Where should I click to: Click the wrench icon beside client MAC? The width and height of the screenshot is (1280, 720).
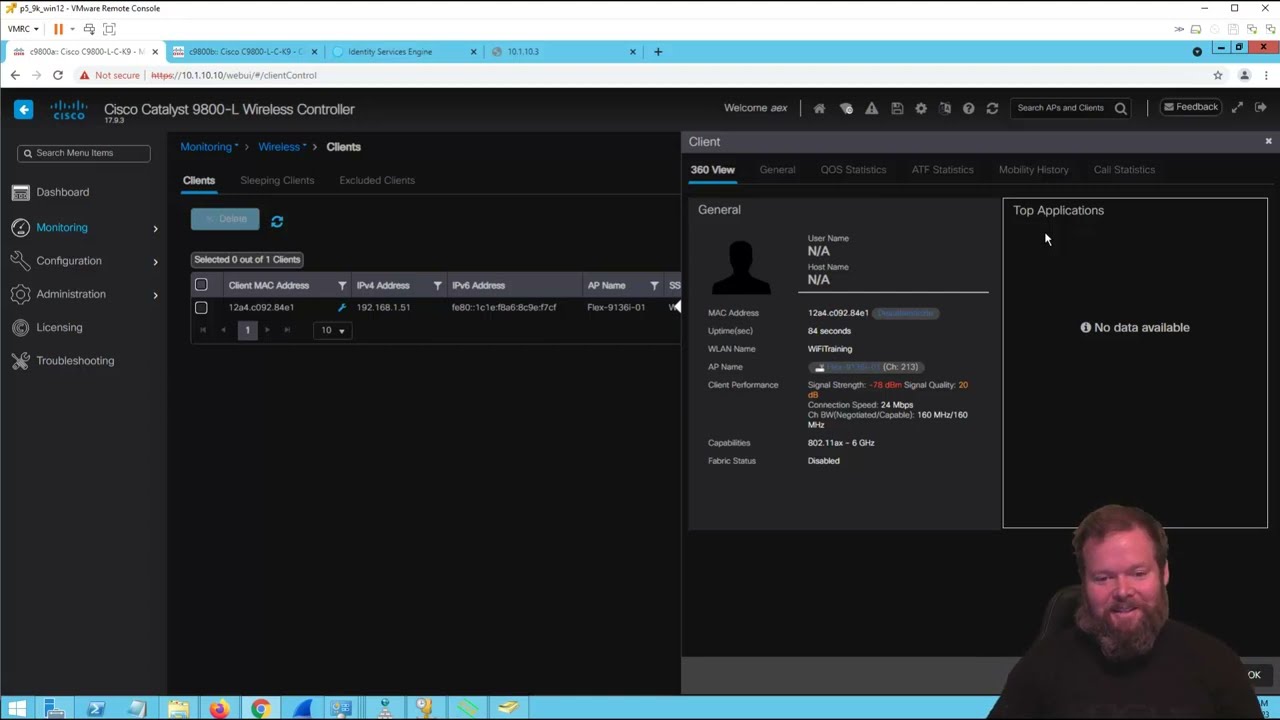(341, 307)
